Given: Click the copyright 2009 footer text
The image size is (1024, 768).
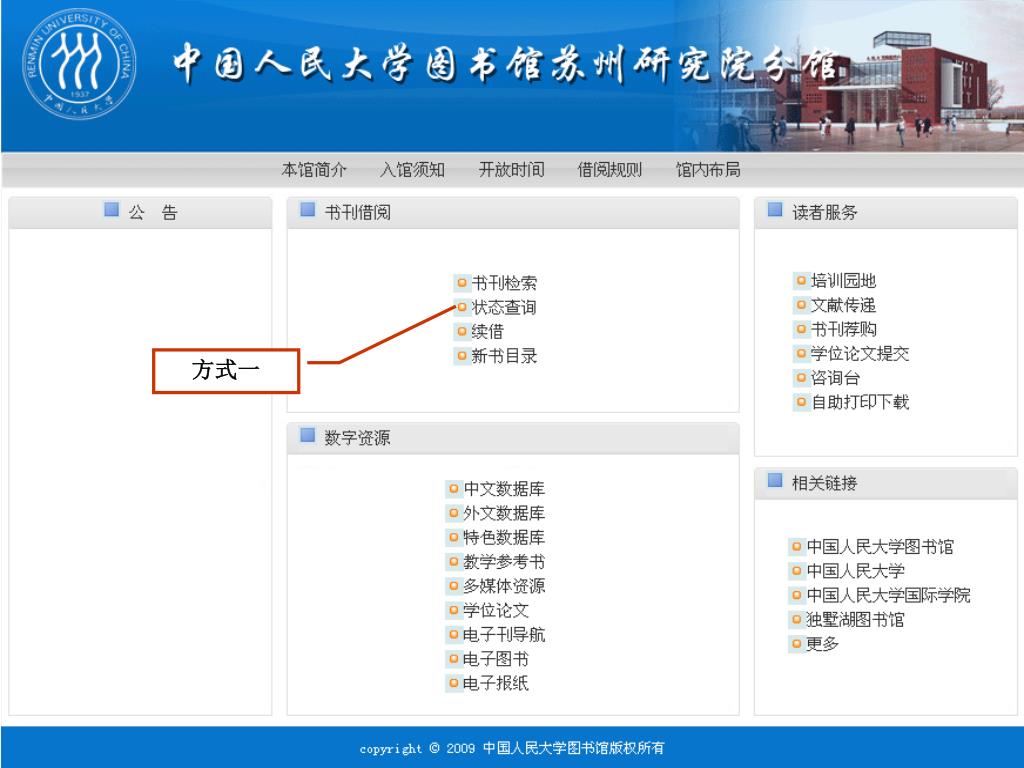Looking at the screenshot, I should (512, 748).
